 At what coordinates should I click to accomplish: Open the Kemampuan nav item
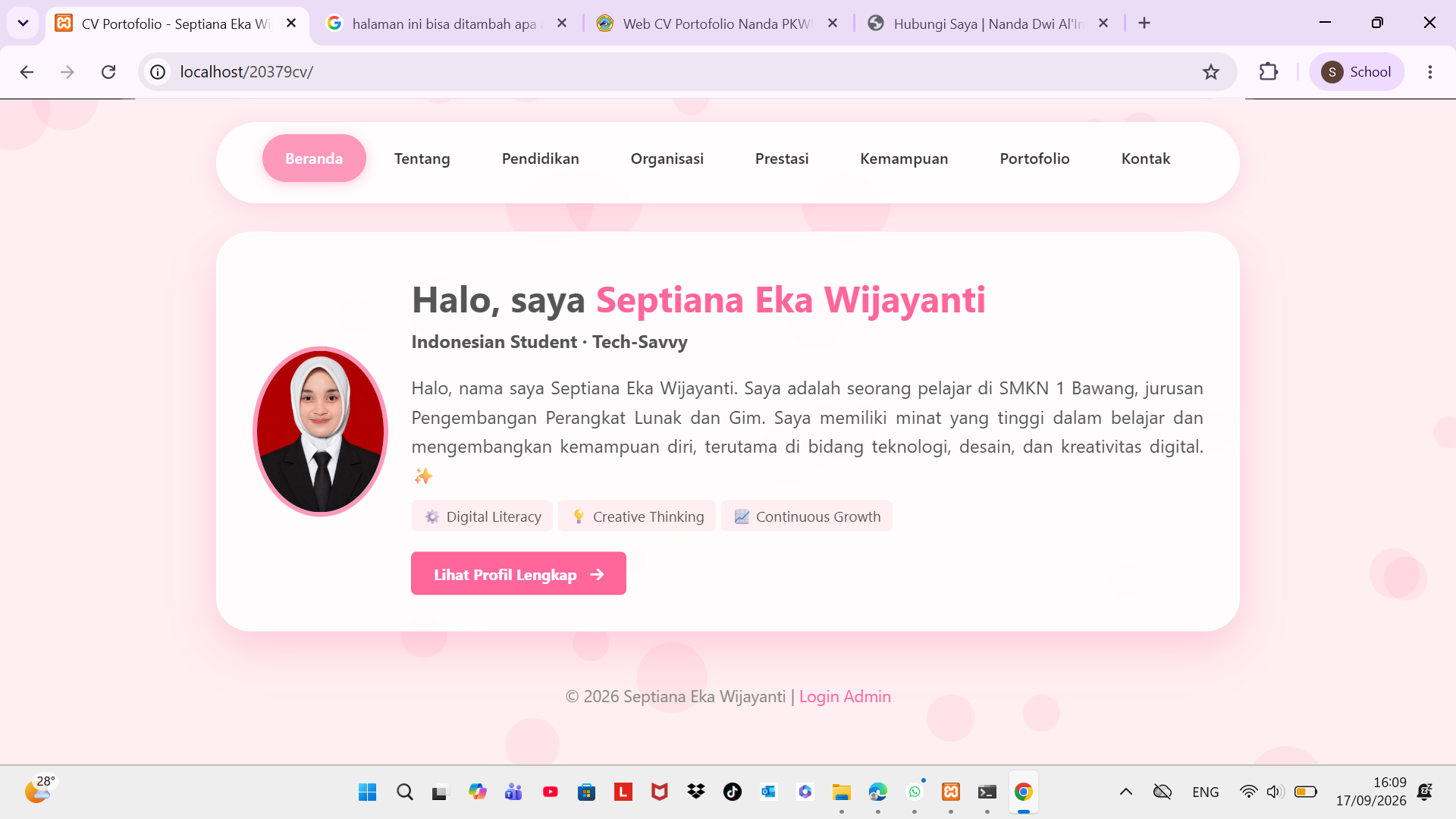[904, 158]
